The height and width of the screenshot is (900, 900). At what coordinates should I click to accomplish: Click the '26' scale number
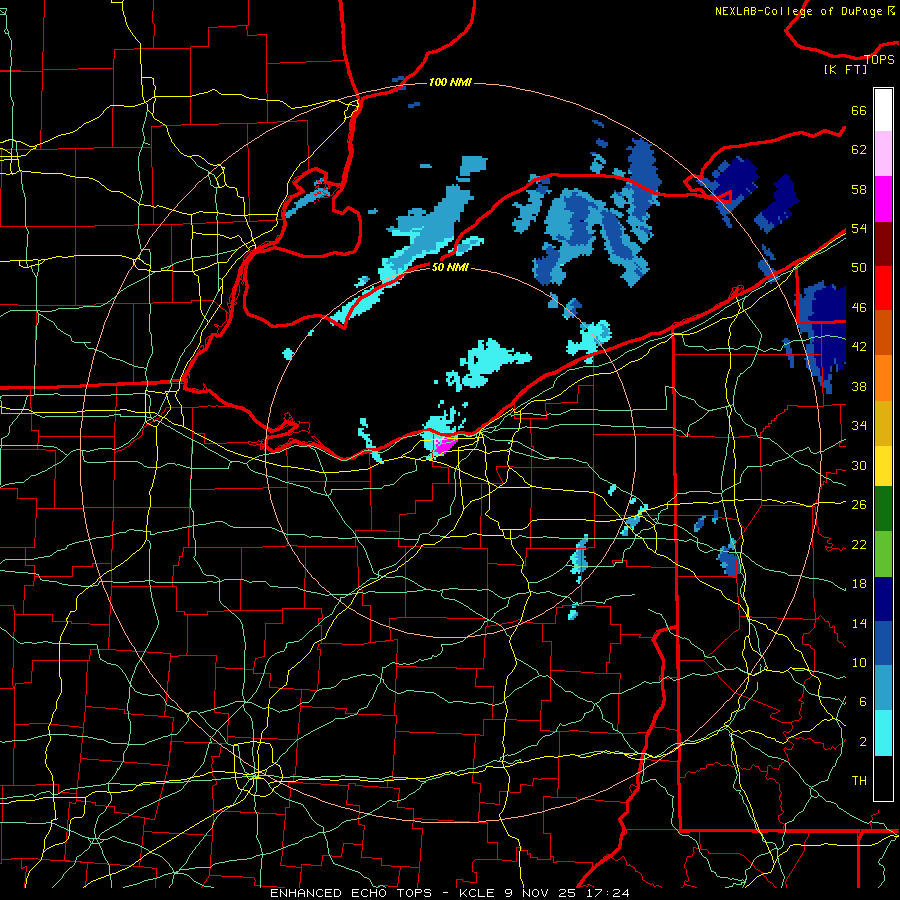coord(859,505)
